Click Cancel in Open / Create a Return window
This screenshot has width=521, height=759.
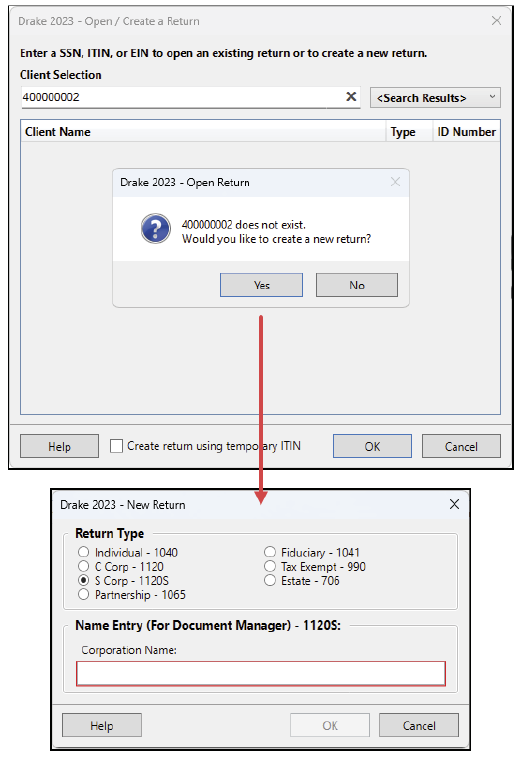[461, 446]
